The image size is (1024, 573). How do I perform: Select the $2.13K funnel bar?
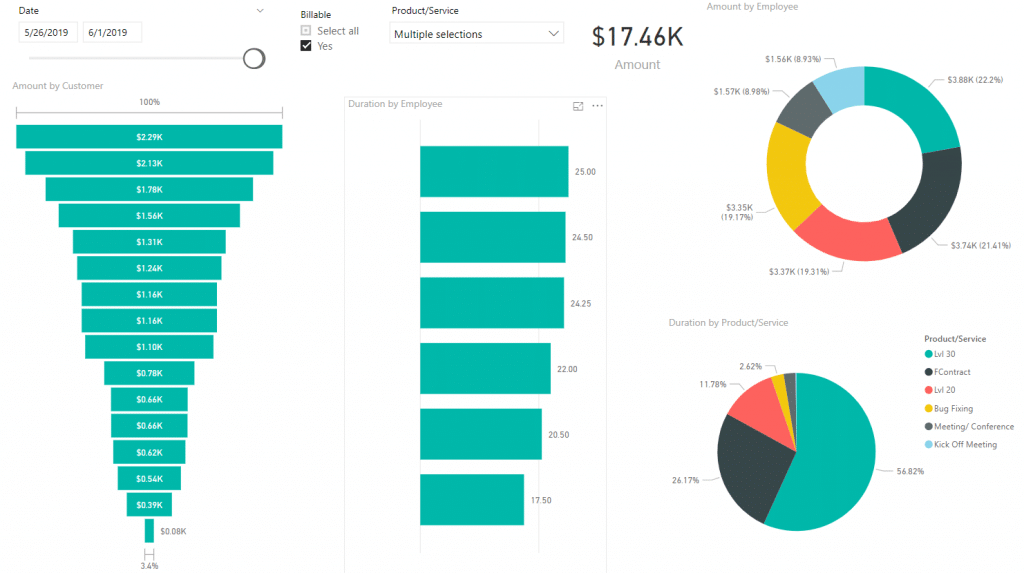[x=149, y=163]
